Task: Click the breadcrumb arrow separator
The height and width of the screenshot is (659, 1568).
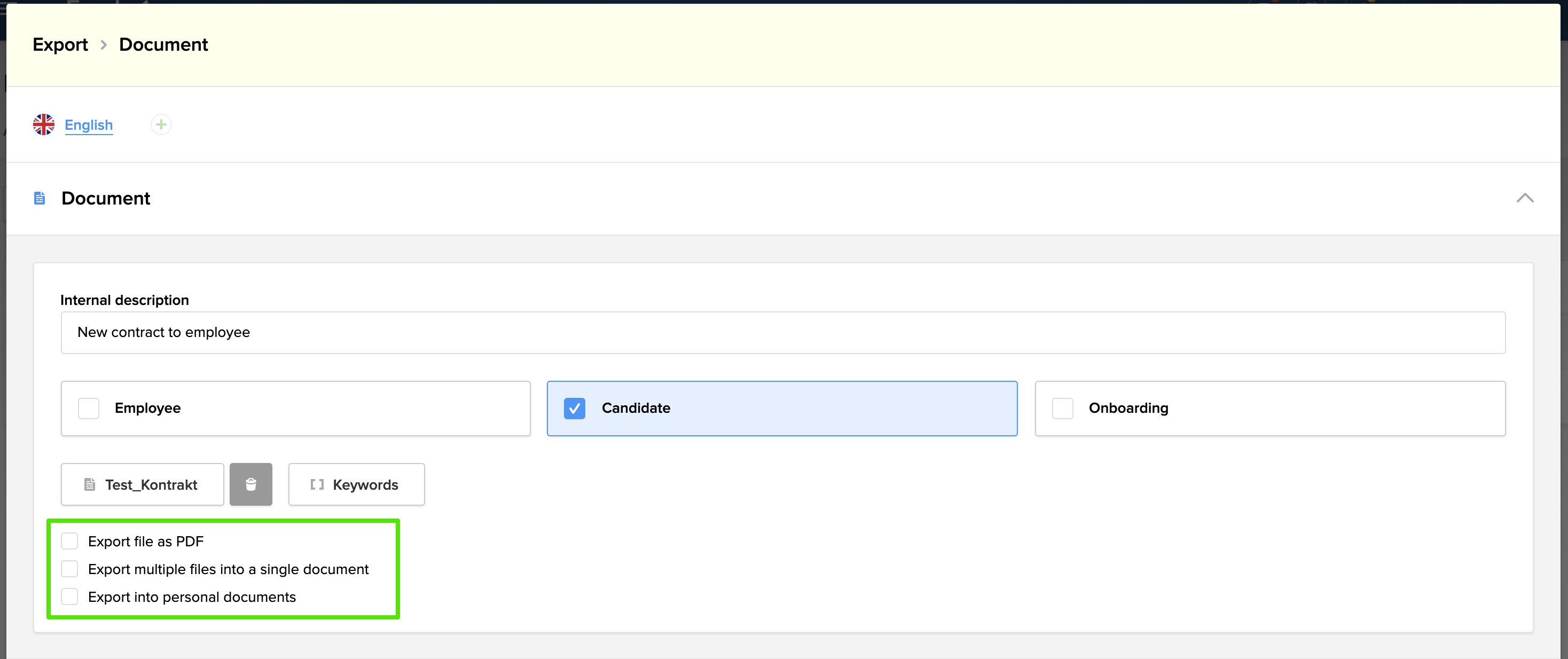Action: 104,45
